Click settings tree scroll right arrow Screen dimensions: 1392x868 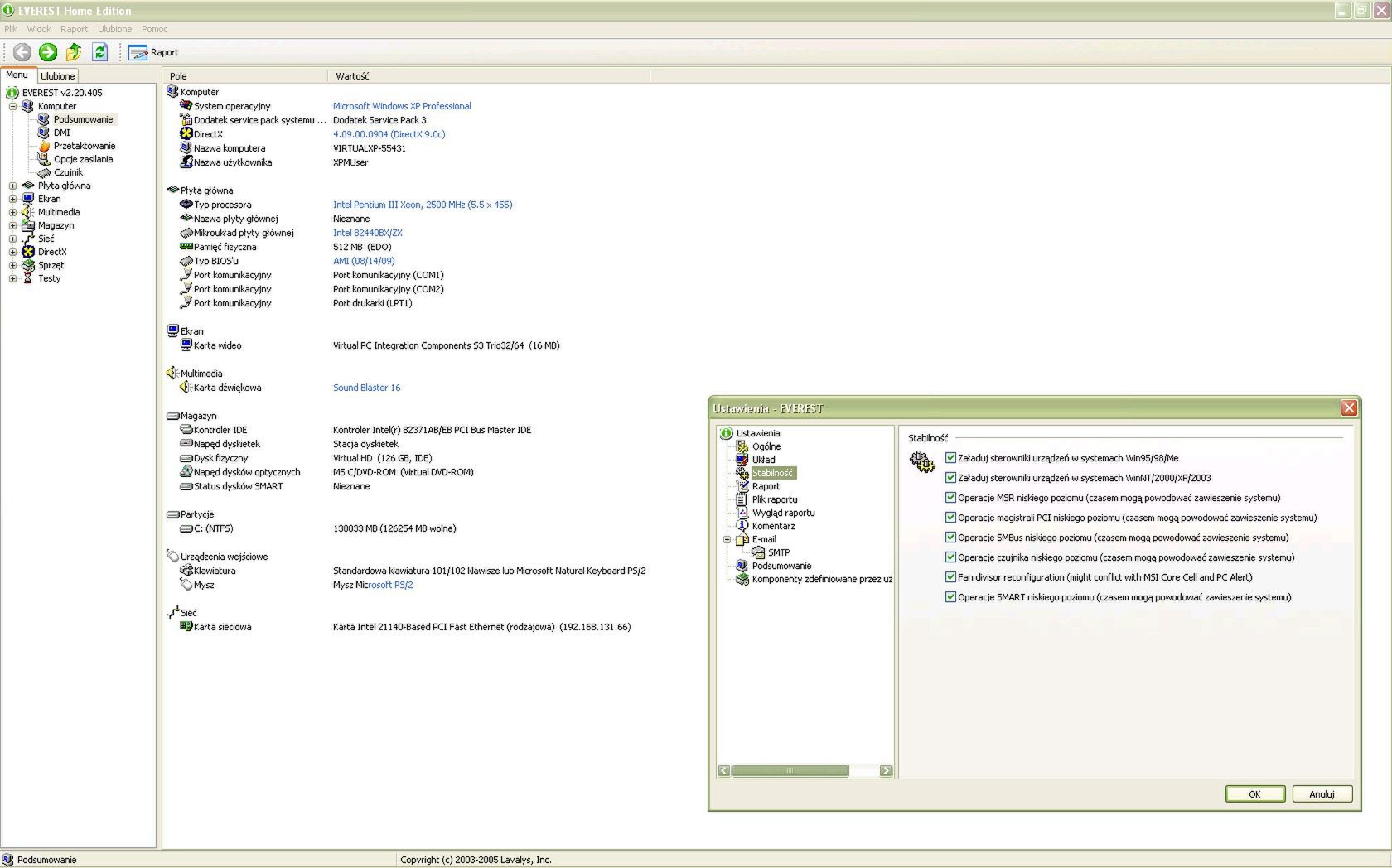[886, 771]
